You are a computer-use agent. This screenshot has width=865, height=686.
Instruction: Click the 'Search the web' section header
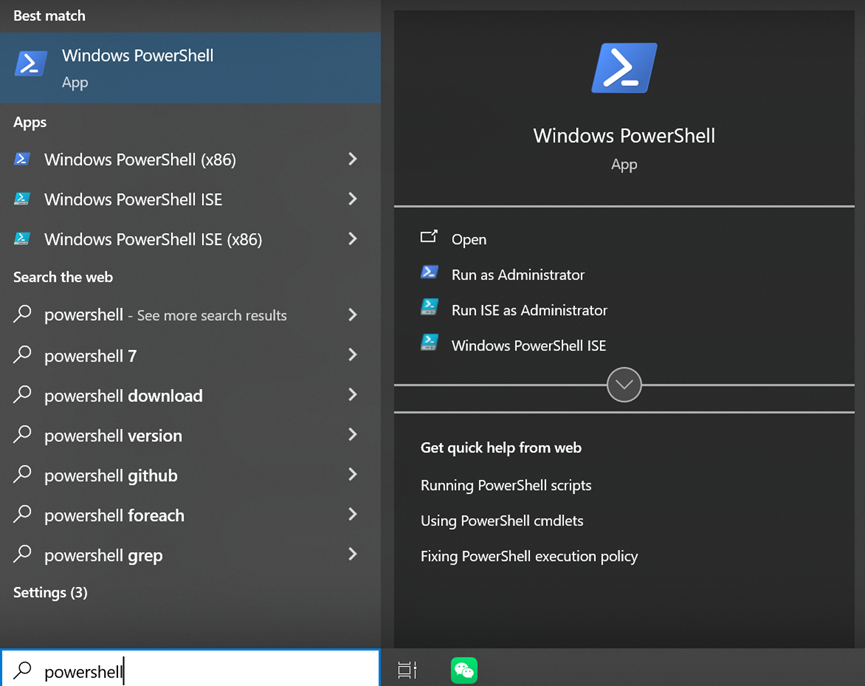coord(63,277)
